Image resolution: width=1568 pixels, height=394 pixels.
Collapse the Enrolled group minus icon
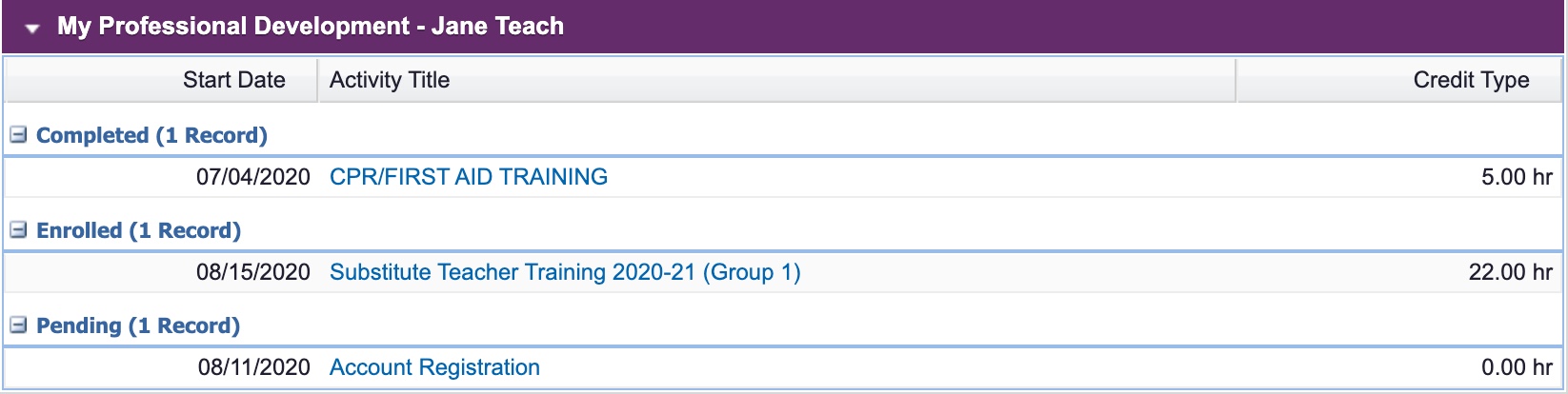click(18, 229)
